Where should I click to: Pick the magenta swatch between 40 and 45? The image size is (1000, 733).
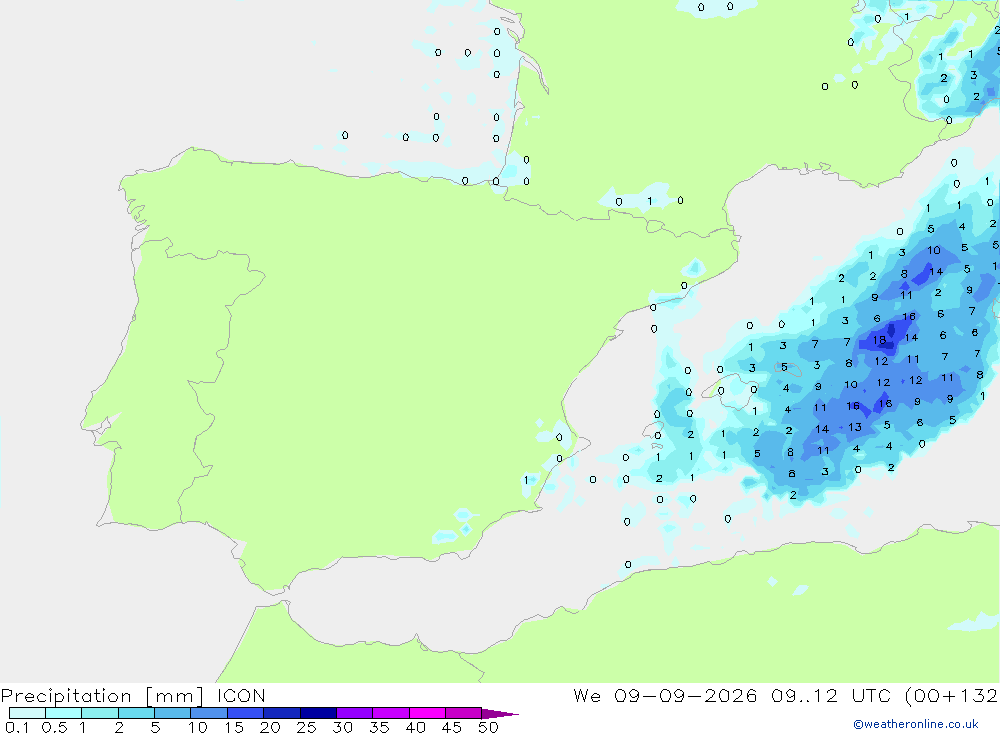click(427, 713)
